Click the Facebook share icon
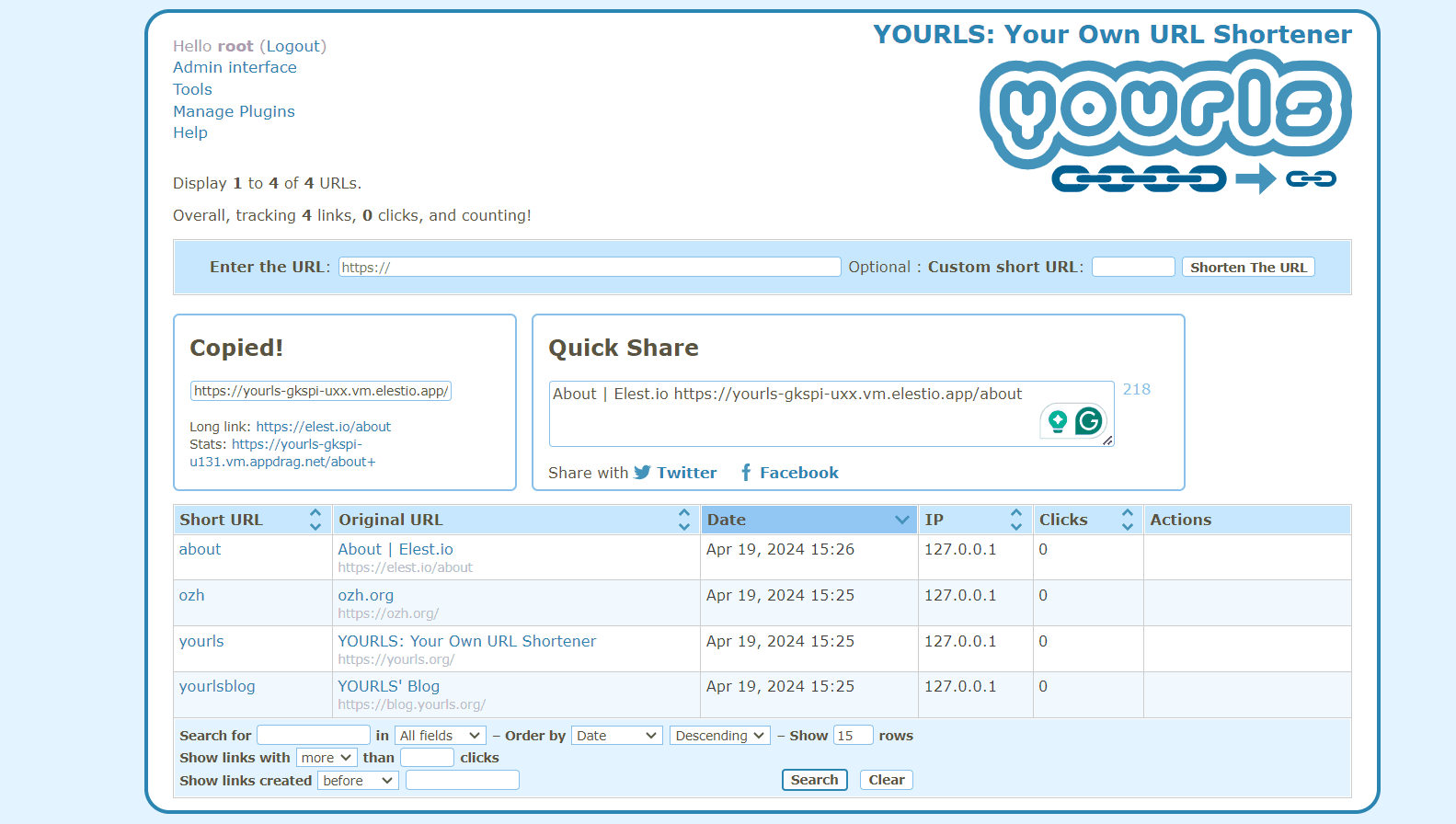 [746, 473]
